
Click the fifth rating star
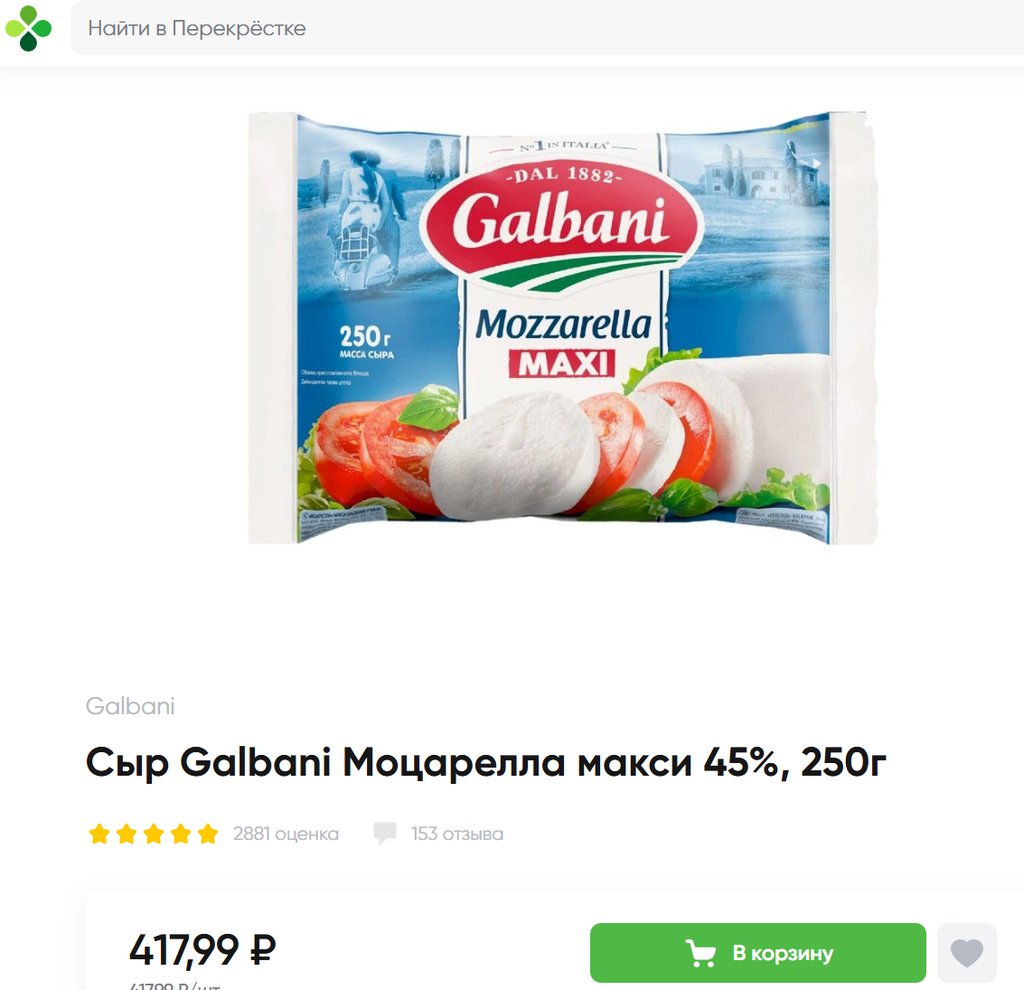[x=208, y=834]
